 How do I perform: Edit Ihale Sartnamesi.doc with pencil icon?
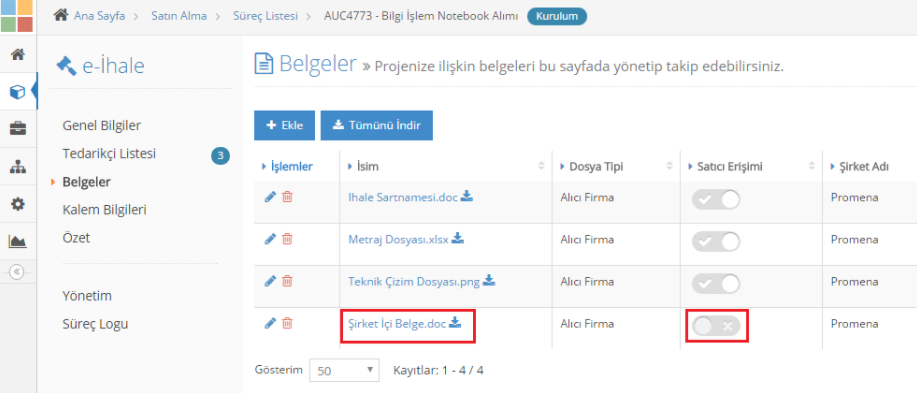point(270,197)
